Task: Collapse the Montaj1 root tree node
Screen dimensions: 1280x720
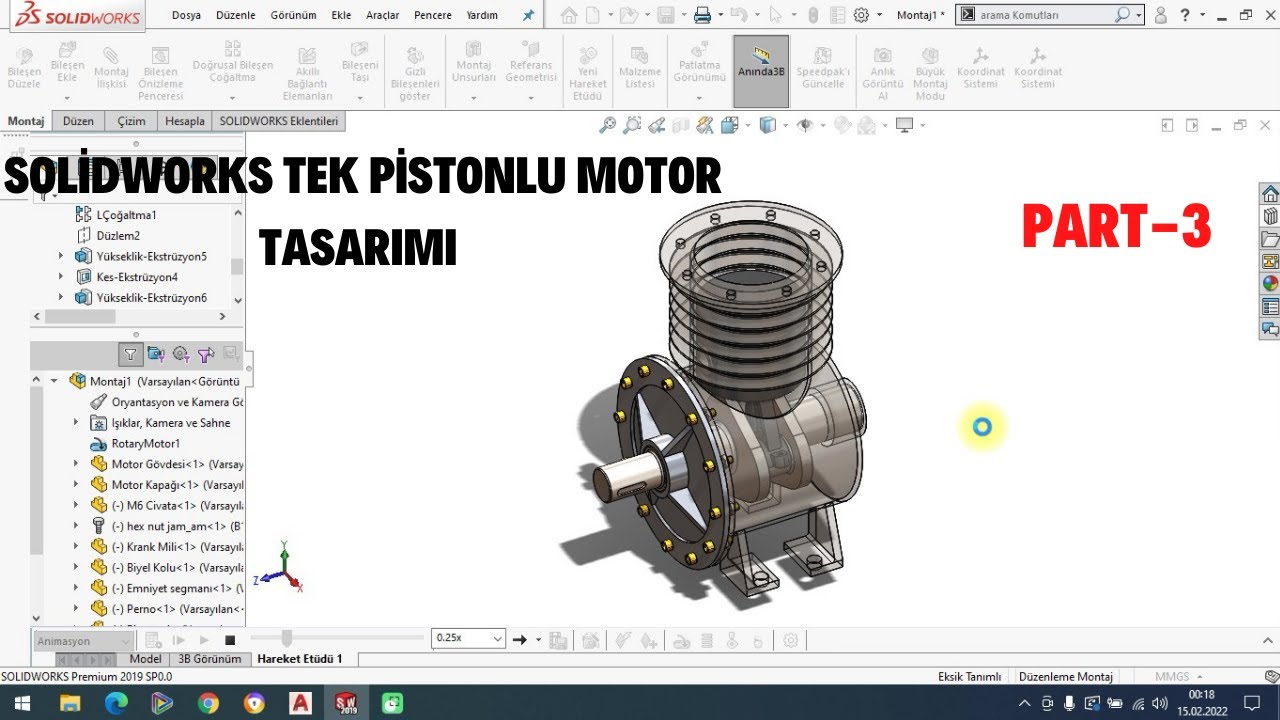Action: (x=54, y=381)
